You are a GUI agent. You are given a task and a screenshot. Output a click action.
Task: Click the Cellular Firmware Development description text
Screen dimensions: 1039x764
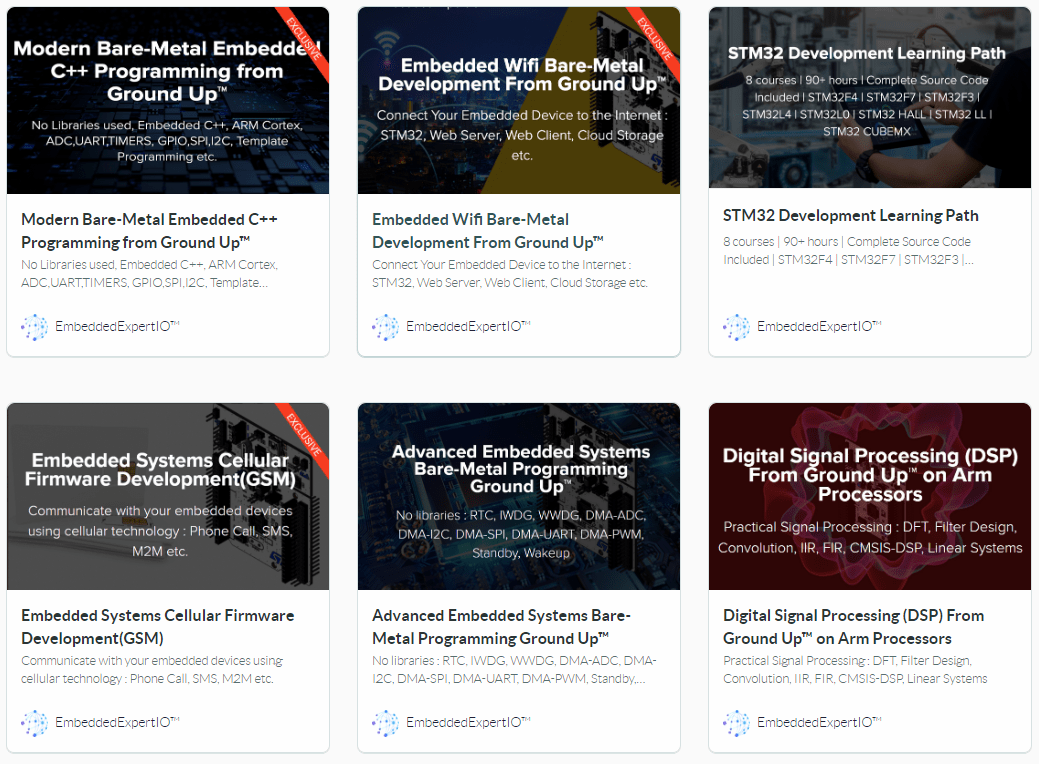click(x=152, y=670)
